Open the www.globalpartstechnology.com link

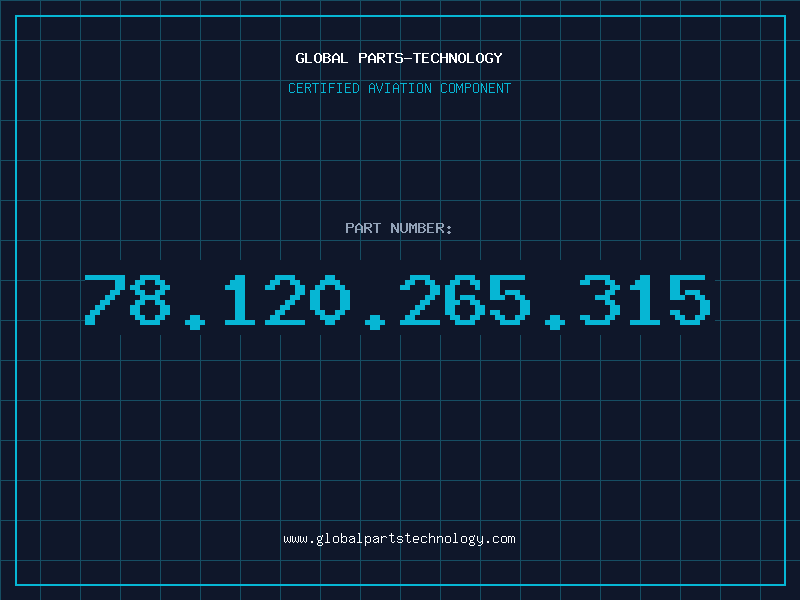[x=399, y=539]
